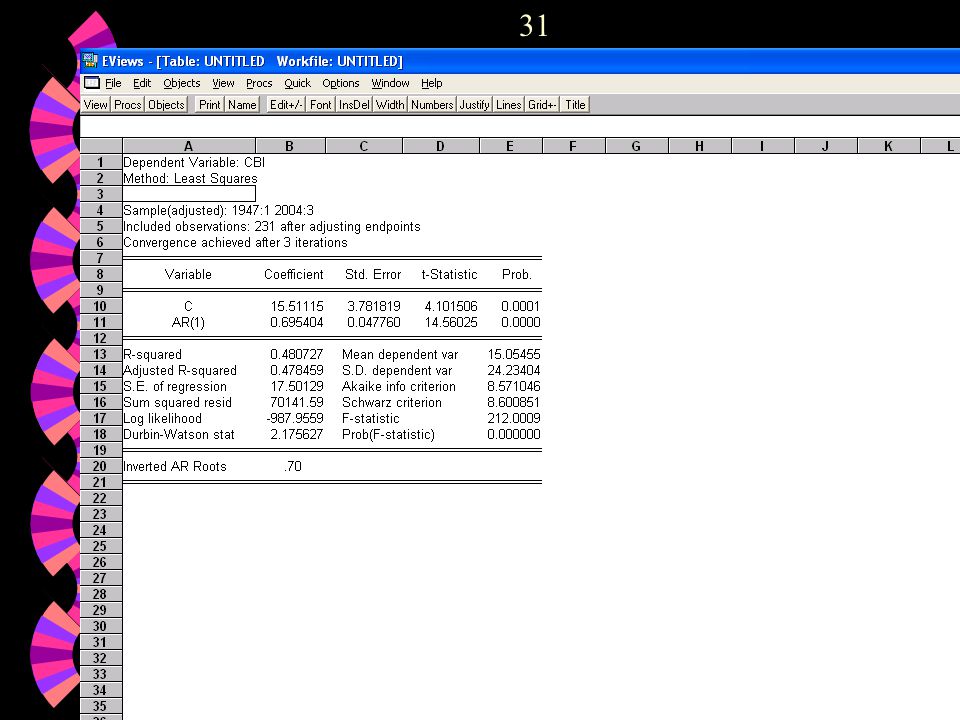960x720 pixels.
Task: Click the empty selected cell in row 3
Action: (189, 194)
